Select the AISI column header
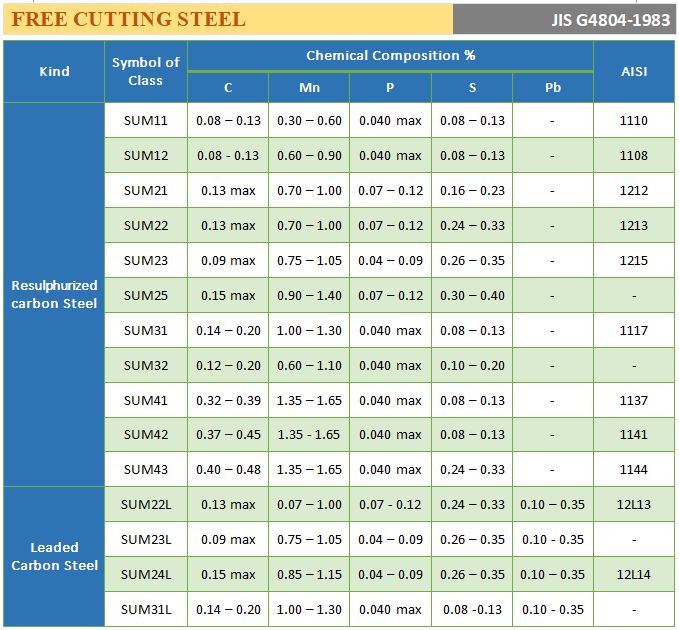679x630 pixels. [x=634, y=71]
